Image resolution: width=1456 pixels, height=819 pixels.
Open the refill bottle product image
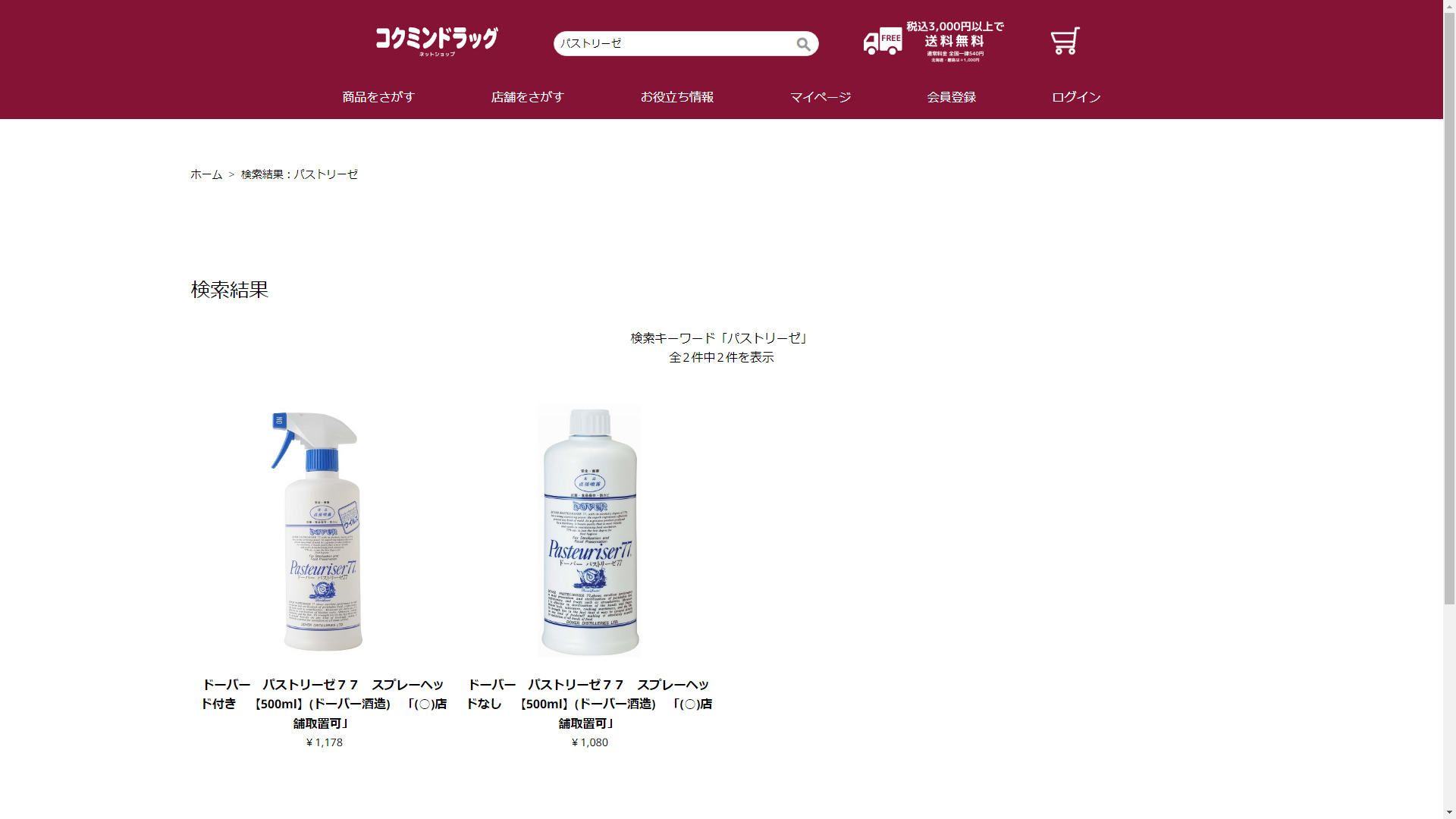pos(589,531)
